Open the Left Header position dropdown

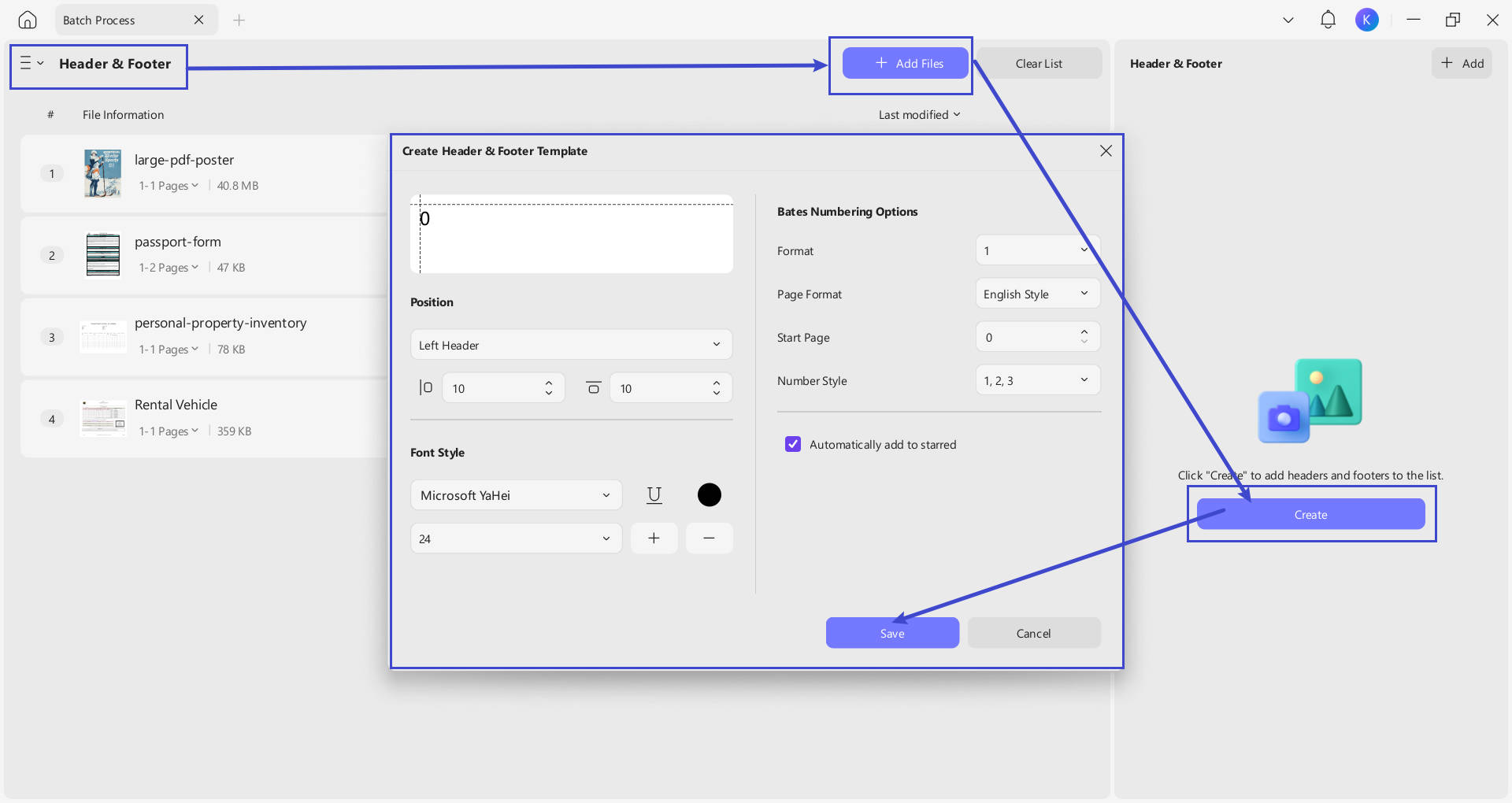[572, 345]
